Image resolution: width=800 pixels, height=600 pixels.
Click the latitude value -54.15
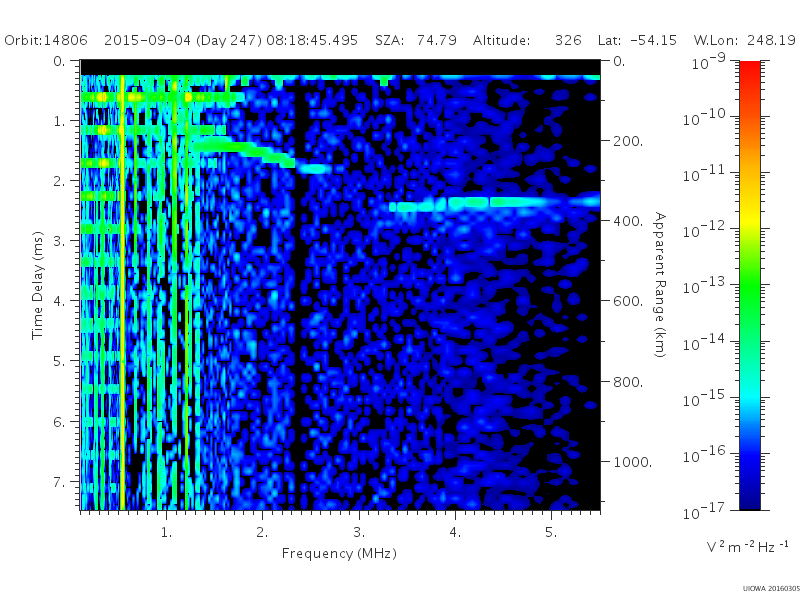coord(653,40)
